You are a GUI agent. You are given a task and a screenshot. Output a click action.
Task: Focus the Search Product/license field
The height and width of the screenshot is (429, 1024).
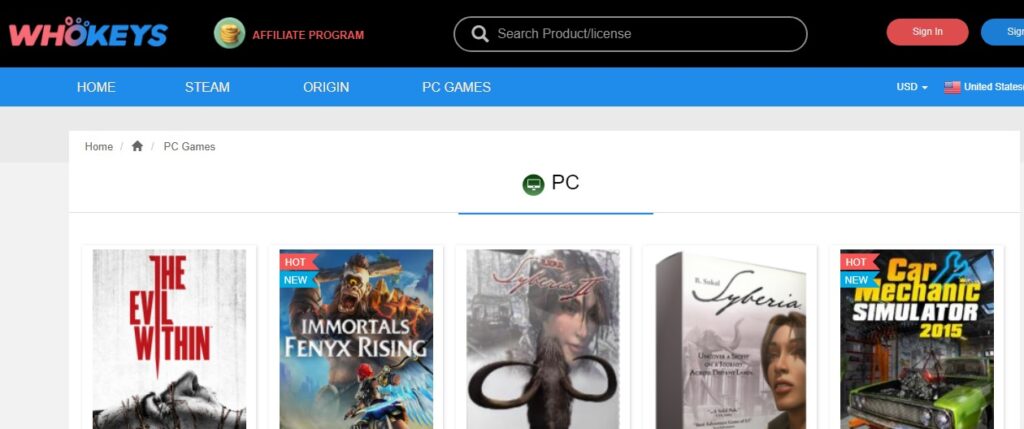[640, 34]
